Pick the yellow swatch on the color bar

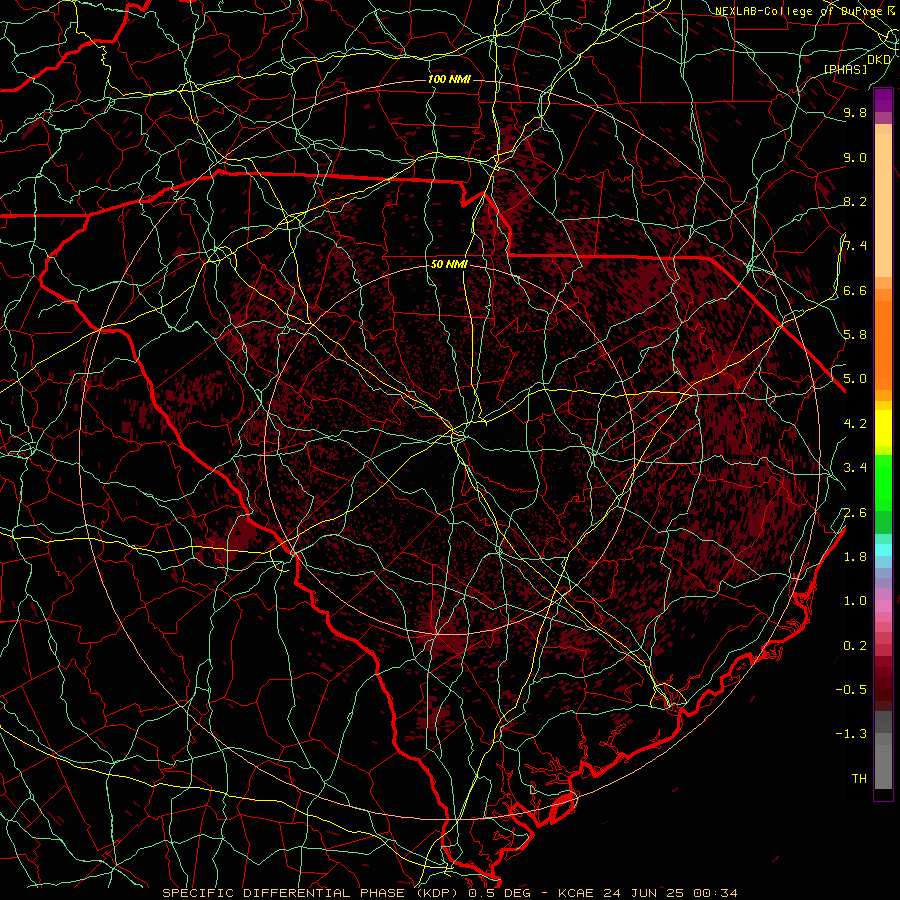883,428
